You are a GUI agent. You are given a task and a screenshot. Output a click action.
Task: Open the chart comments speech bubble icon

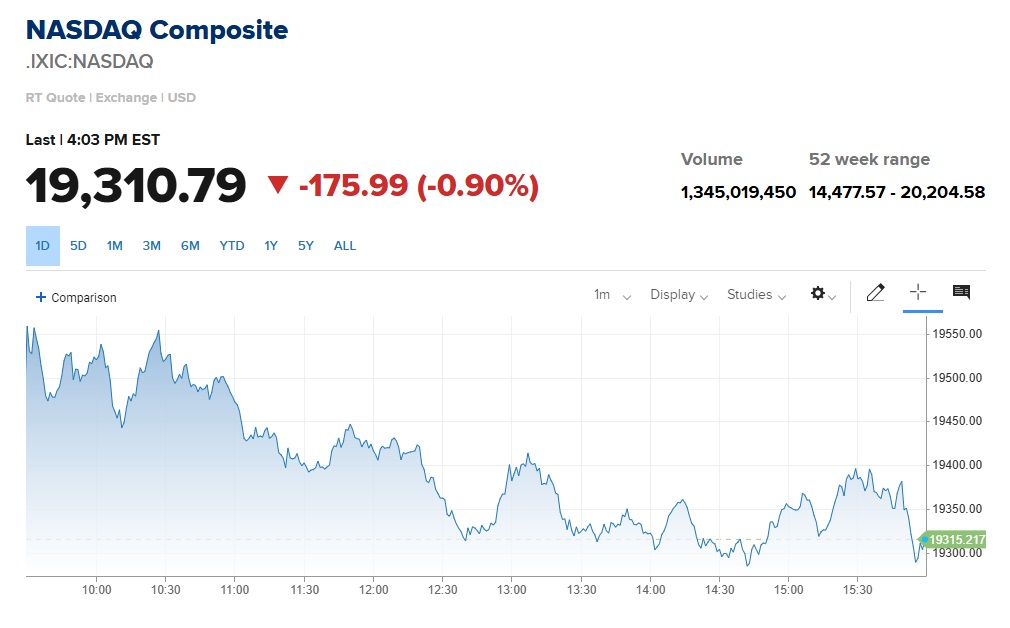(x=961, y=292)
